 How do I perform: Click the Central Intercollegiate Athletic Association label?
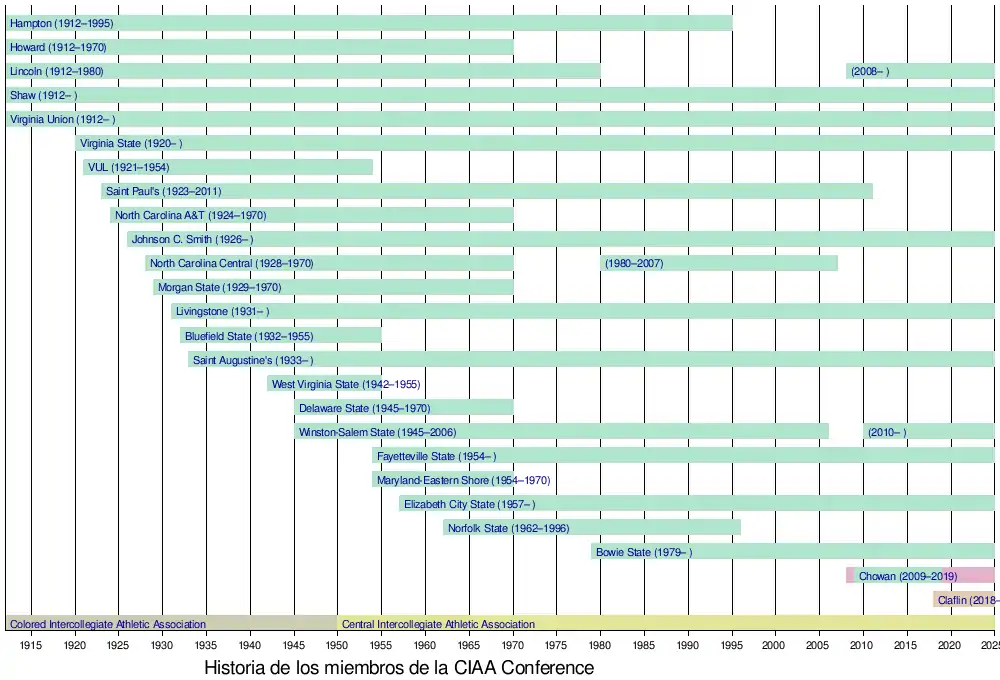point(438,624)
